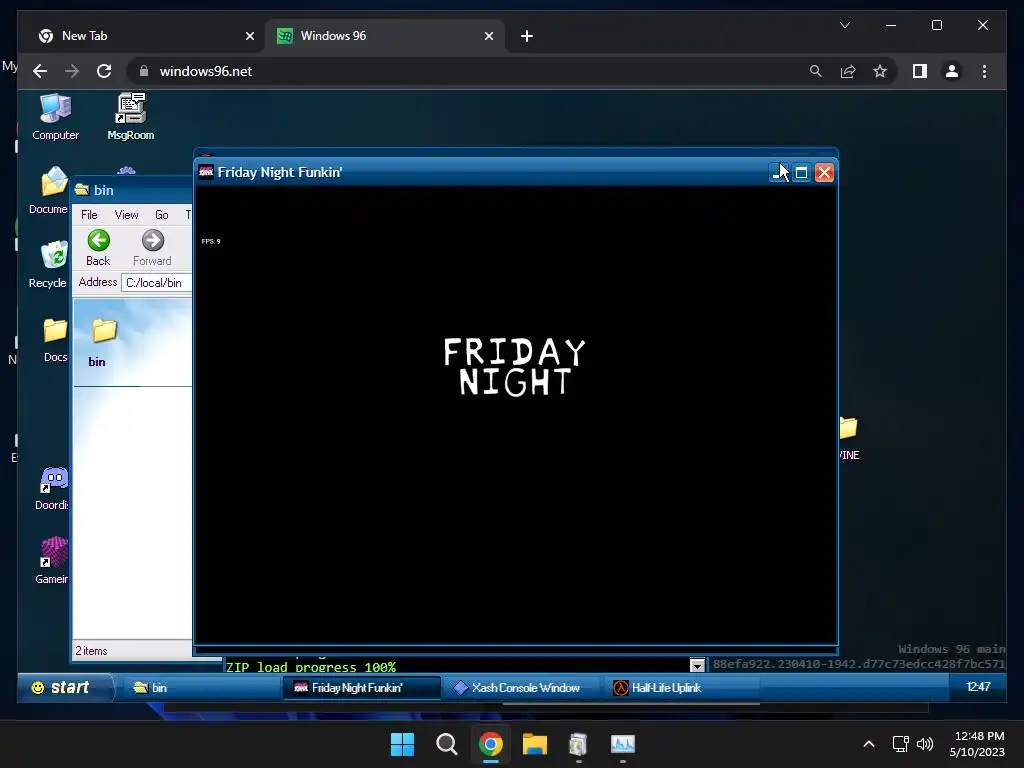Viewport: 1024px width, 768px height.
Task: Click the zoom magnifier icon in address bar
Action: 816,71
